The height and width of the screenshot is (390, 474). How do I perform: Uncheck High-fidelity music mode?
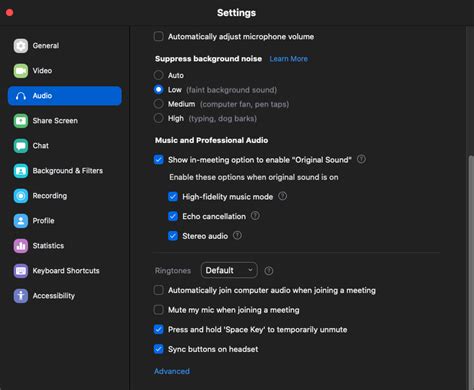(173, 197)
